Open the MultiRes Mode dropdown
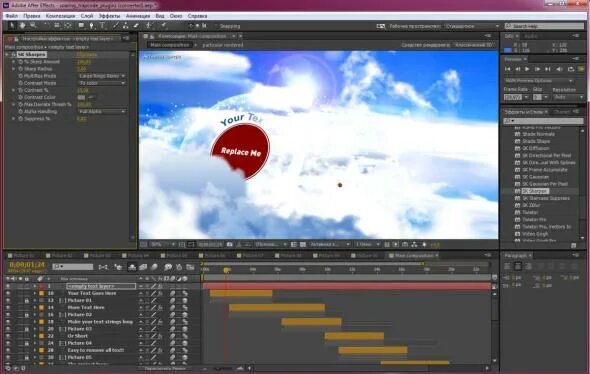The width and height of the screenshot is (590, 374). pos(102,76)
